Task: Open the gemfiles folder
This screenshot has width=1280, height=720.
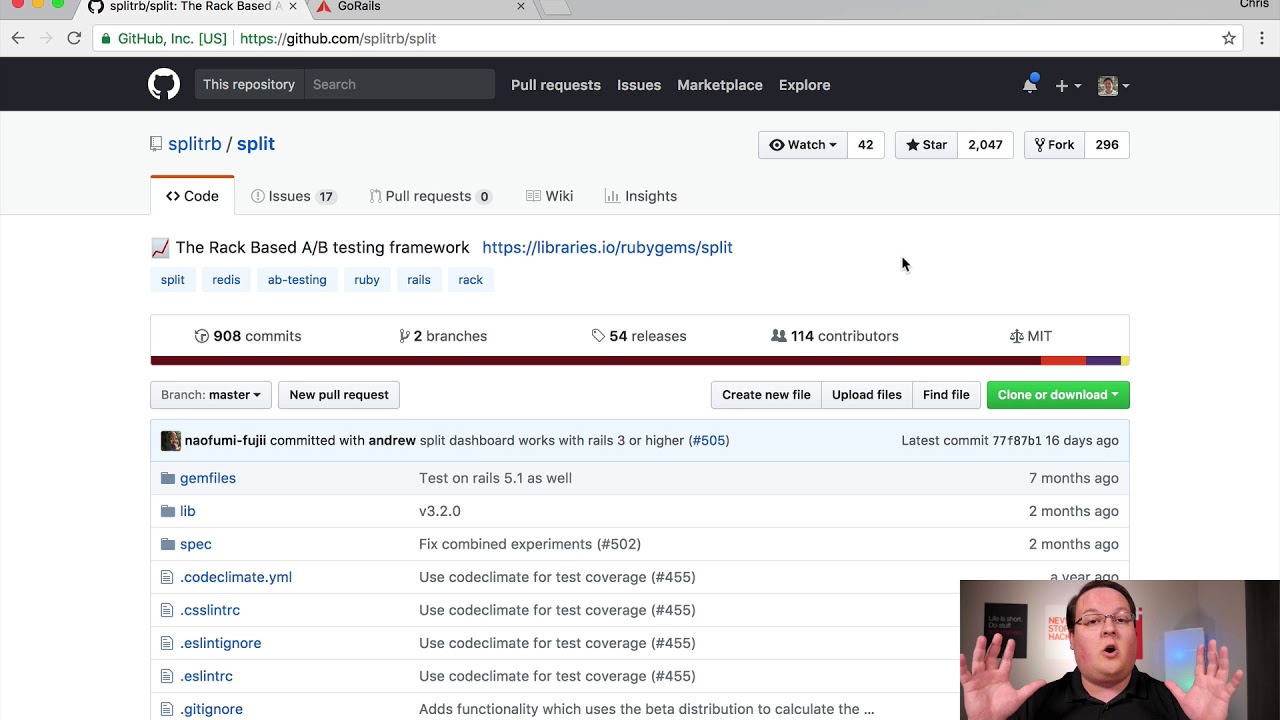Action: [x=208, y=478]
